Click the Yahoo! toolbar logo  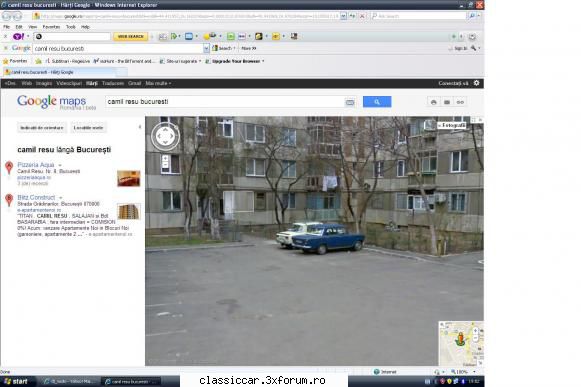pyautogui.click(x=18, y=36)
